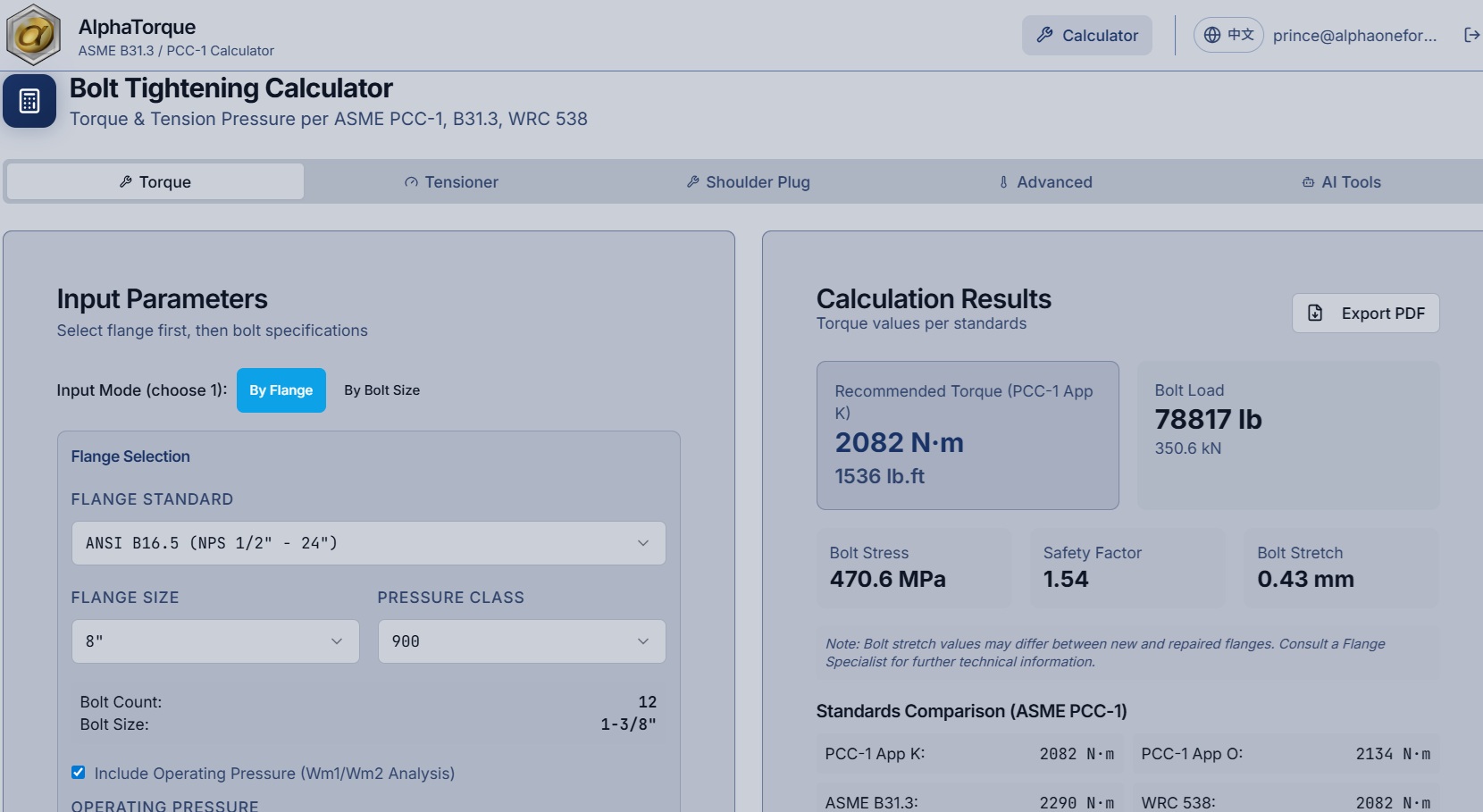Viewport: 1483px width, 812px height.
Task: Click the bolt stretch note text
Action: tap(1105, 653)
